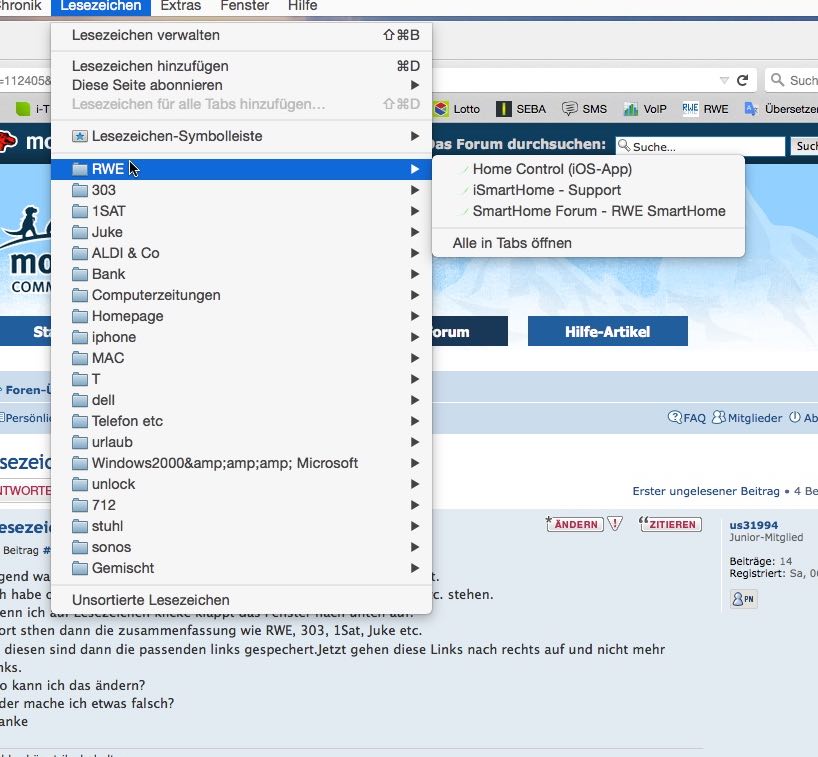818x757 pixels.
Task: Click the Hilfe-Artikel button
Action: [x=608, y=331]
